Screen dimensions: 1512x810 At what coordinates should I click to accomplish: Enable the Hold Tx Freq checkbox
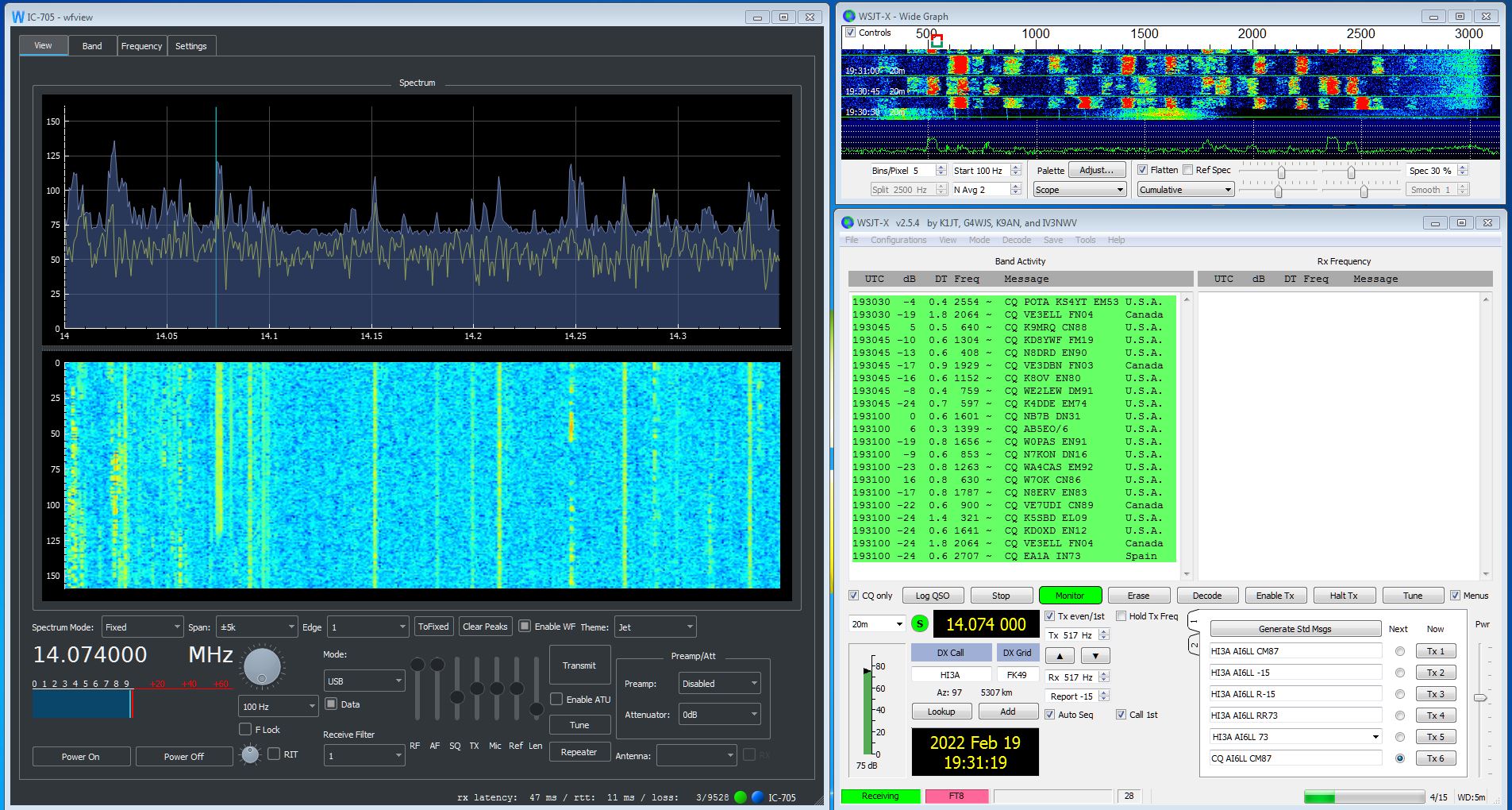click(1121, 616)
